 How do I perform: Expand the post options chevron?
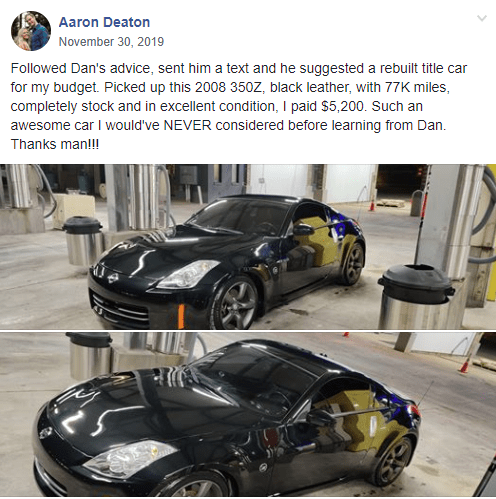[482, 18]
